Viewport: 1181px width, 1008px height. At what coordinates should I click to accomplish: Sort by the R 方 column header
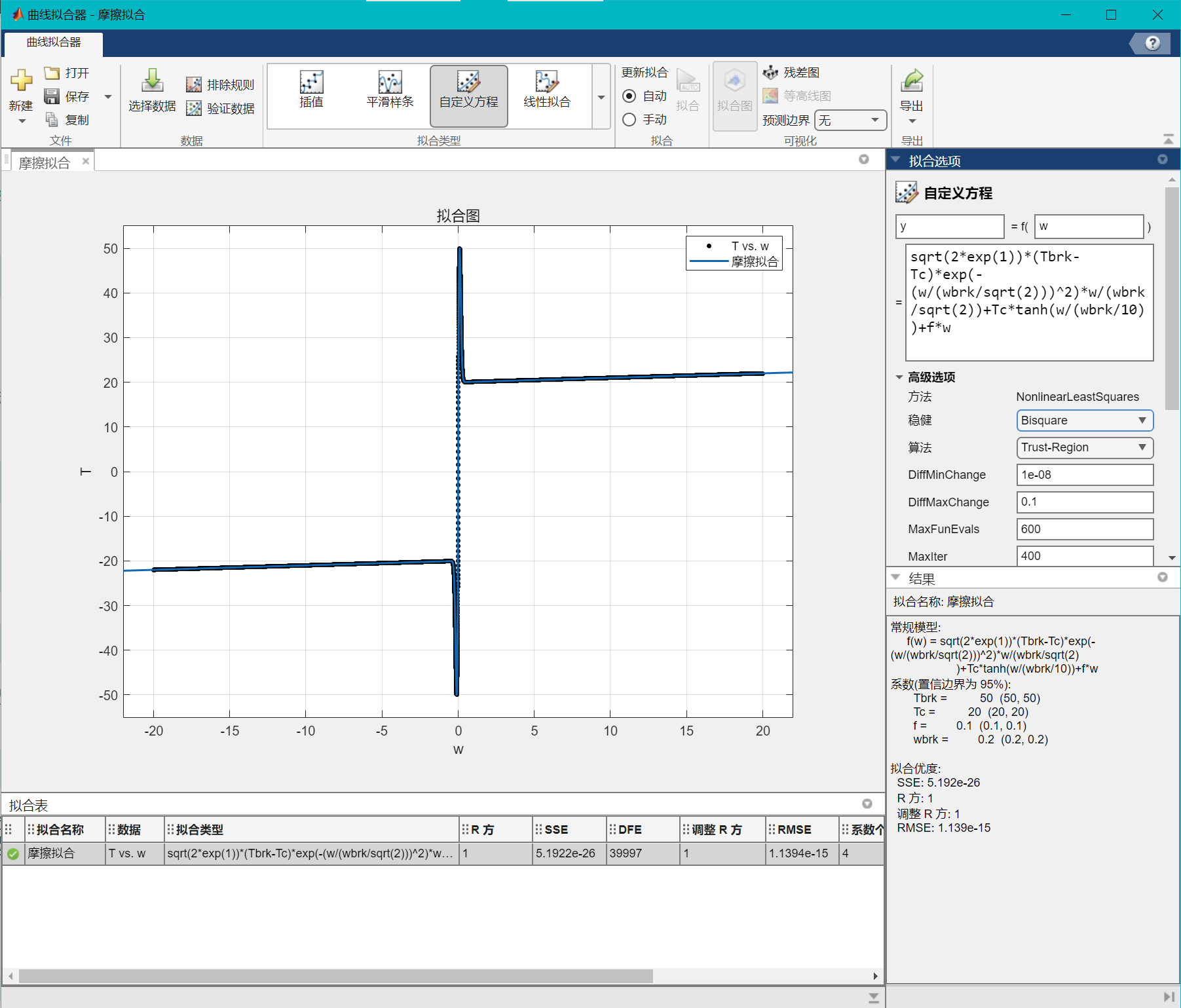[x=495, y=829]
